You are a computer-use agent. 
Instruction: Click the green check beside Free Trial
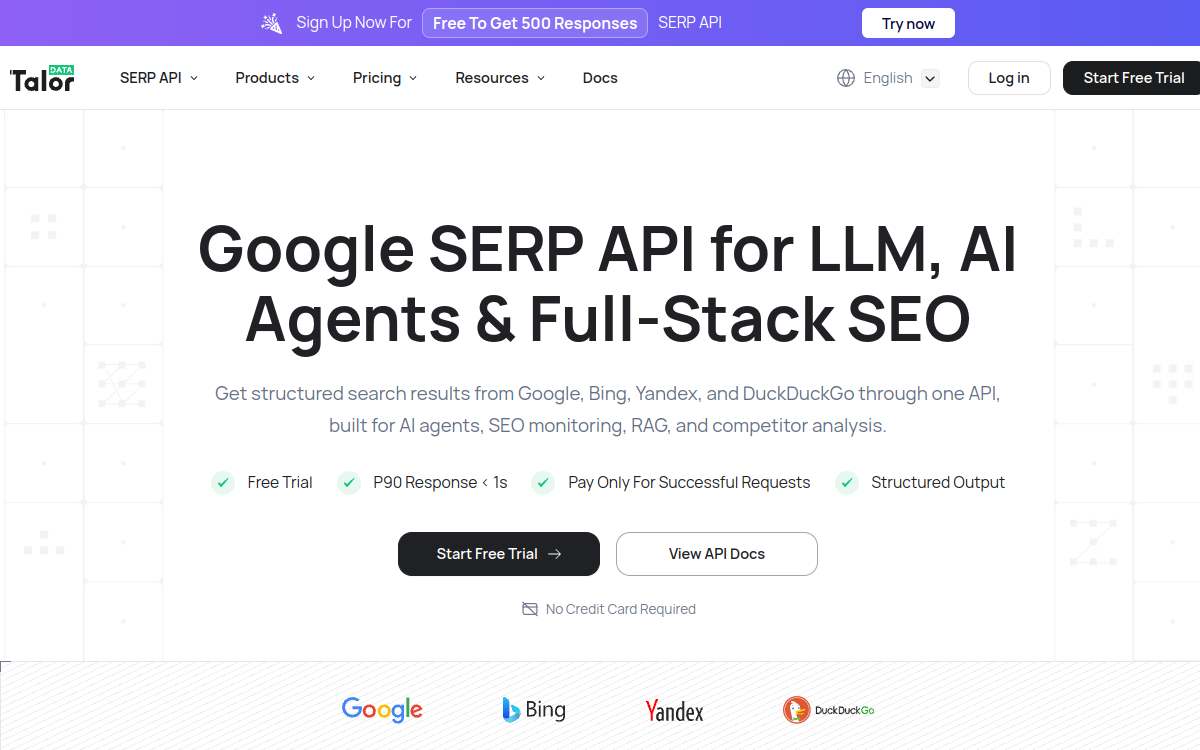point(222,483)
